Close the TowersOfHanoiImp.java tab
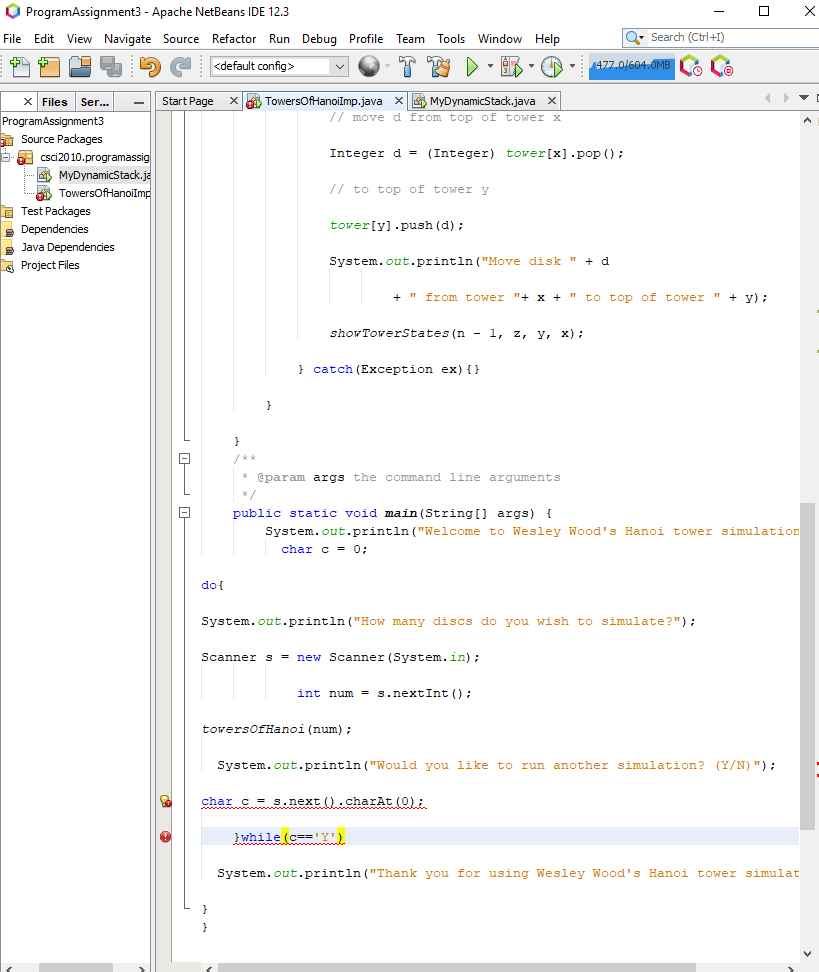 [x=399, y=100]
